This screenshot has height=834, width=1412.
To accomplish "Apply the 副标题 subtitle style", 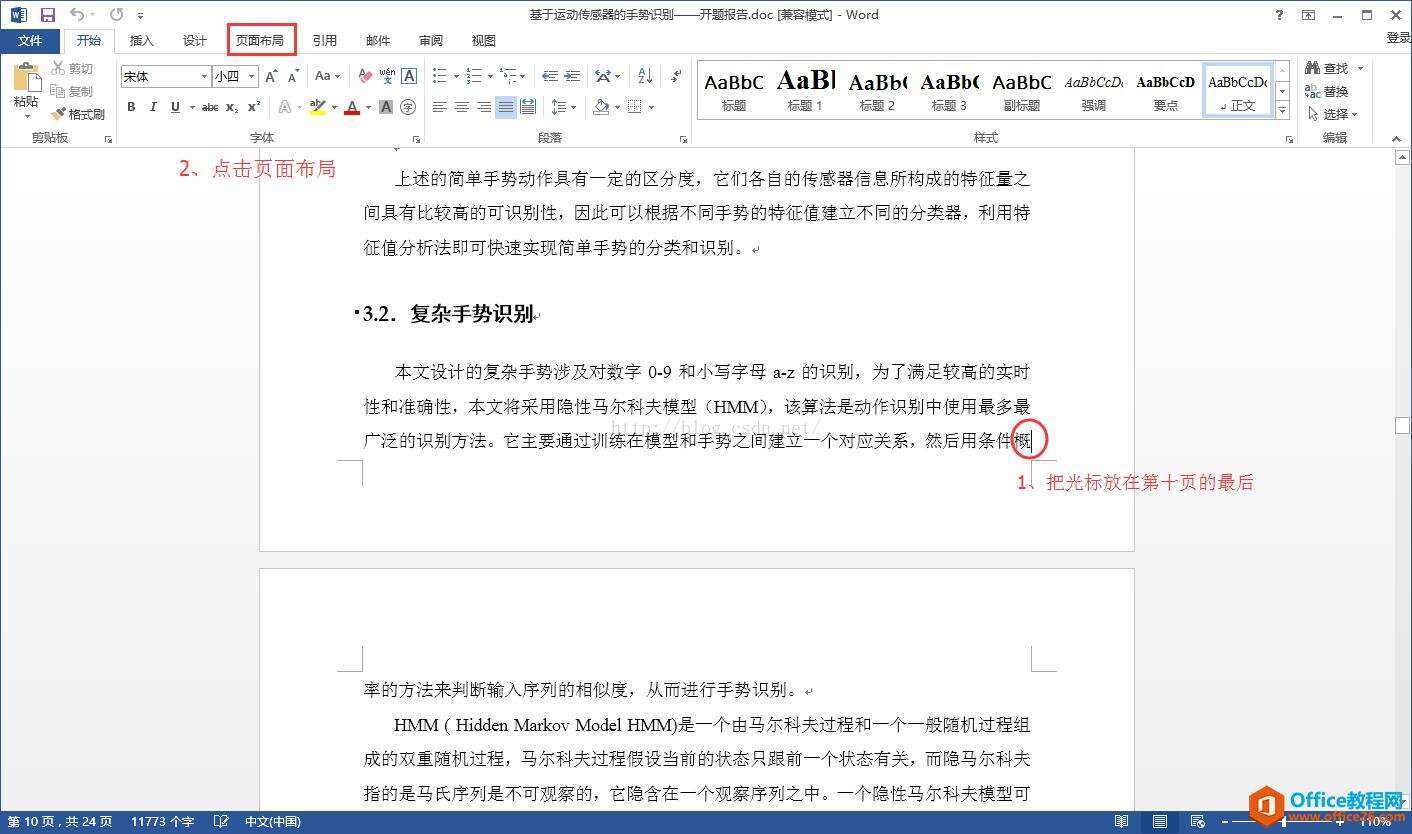I will (x=1021, y=90).
